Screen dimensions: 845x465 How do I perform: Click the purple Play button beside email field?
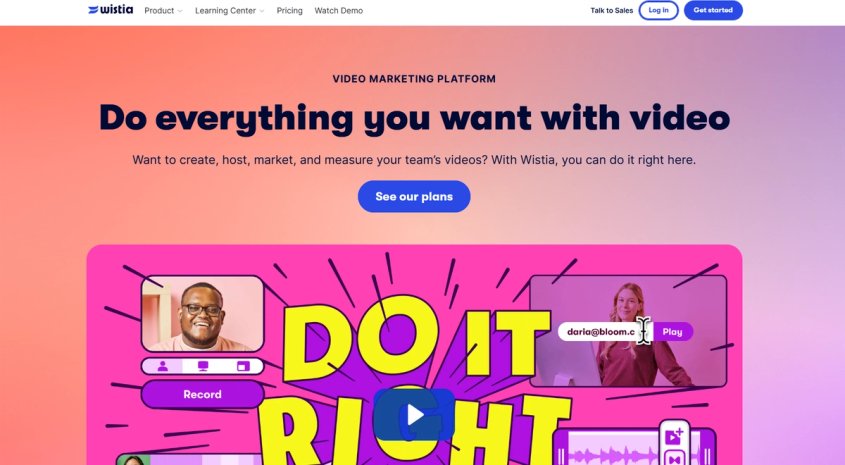click(x=673, y=332)
